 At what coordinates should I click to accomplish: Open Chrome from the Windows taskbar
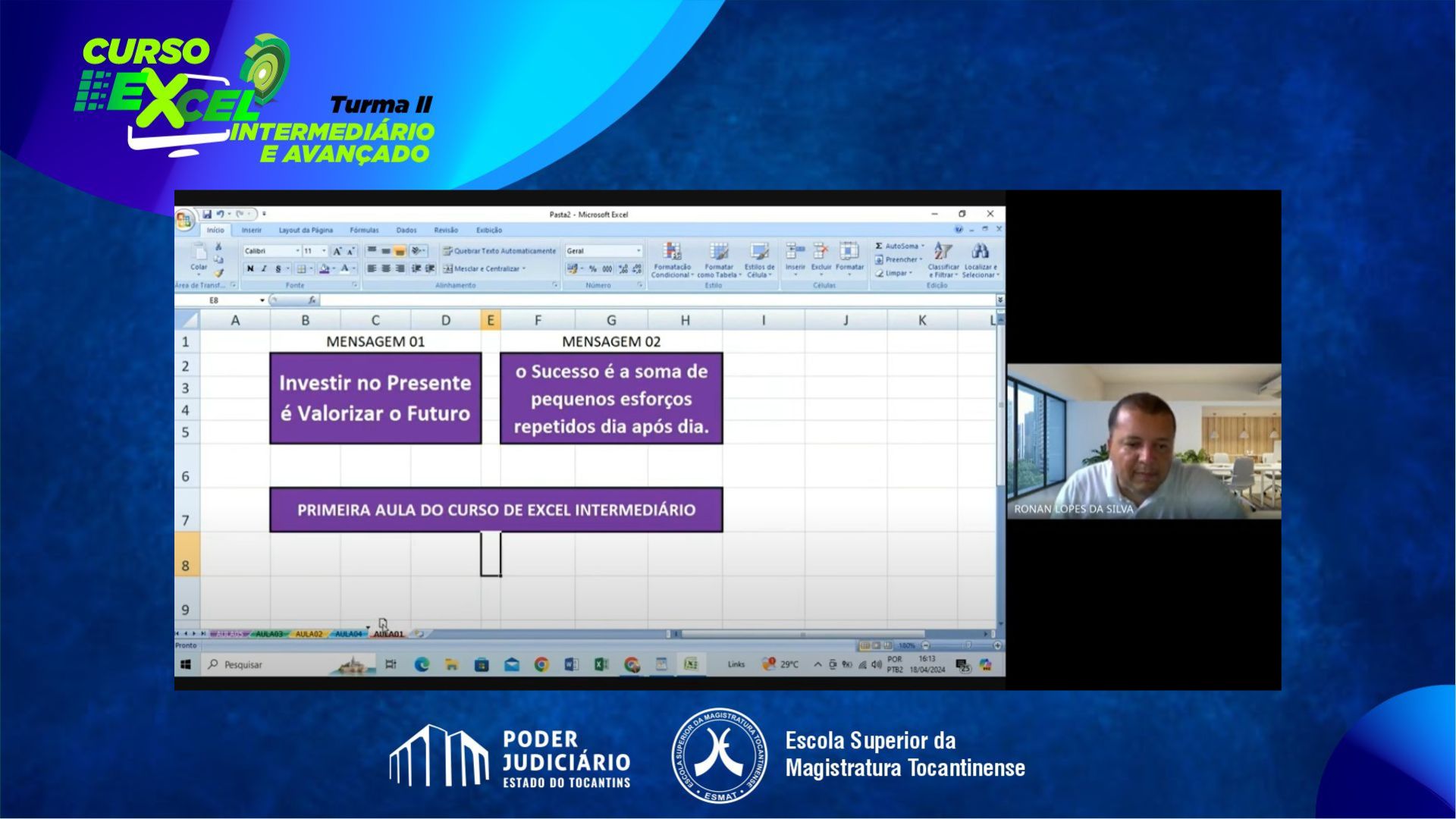tap(541, 665)
